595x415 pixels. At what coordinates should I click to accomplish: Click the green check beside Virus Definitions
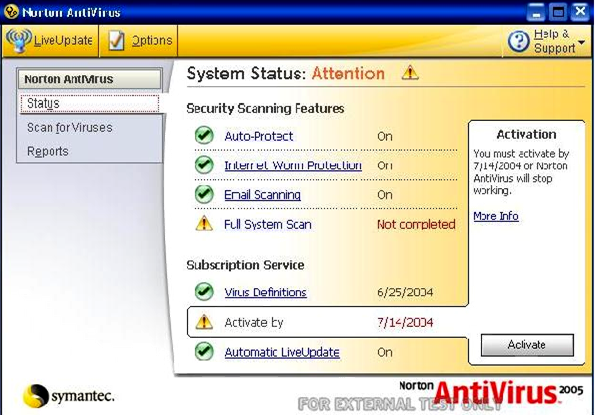[204, 291]
